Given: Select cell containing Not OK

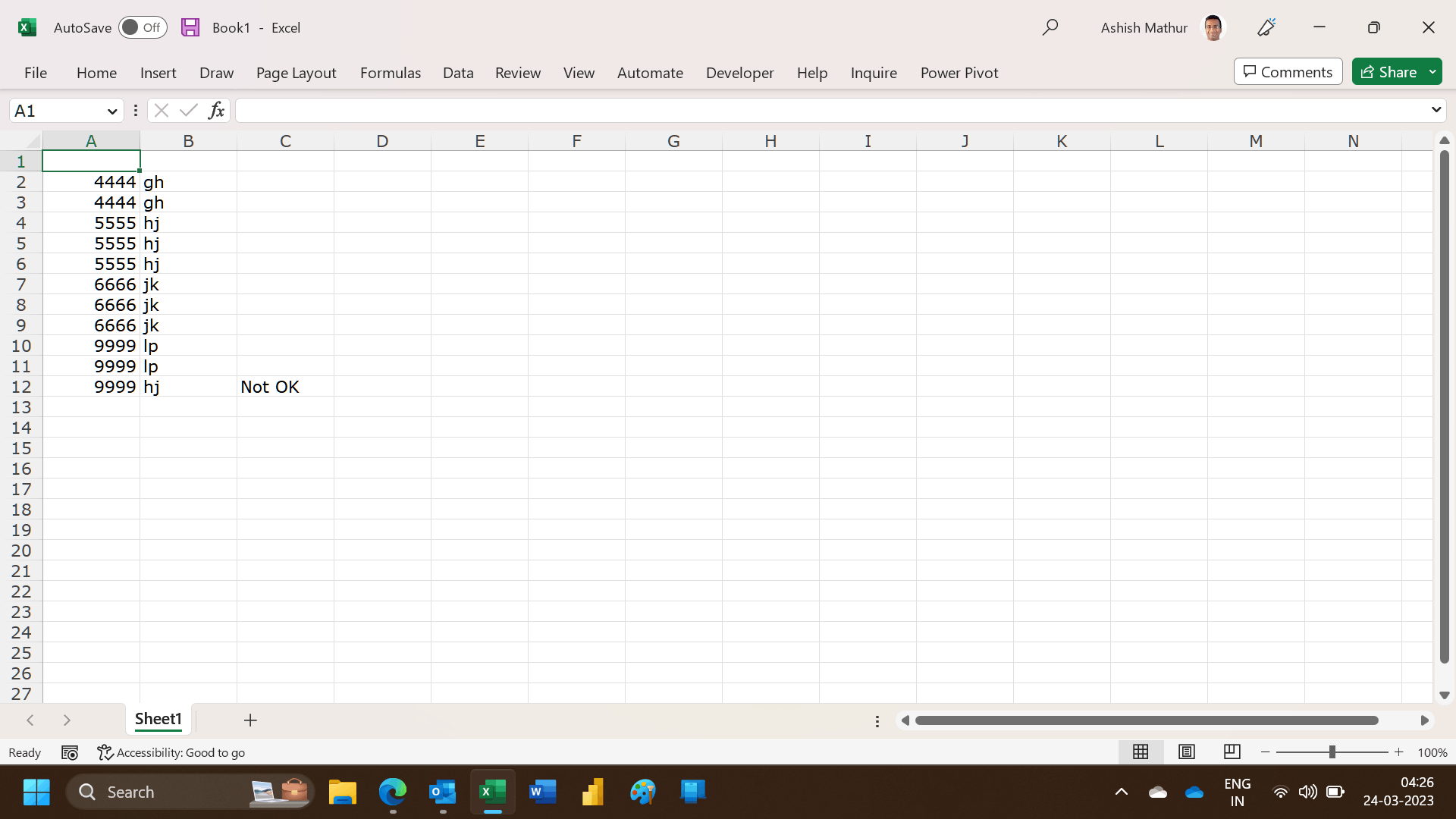Looking at the screenshot, I should (285, 387).
